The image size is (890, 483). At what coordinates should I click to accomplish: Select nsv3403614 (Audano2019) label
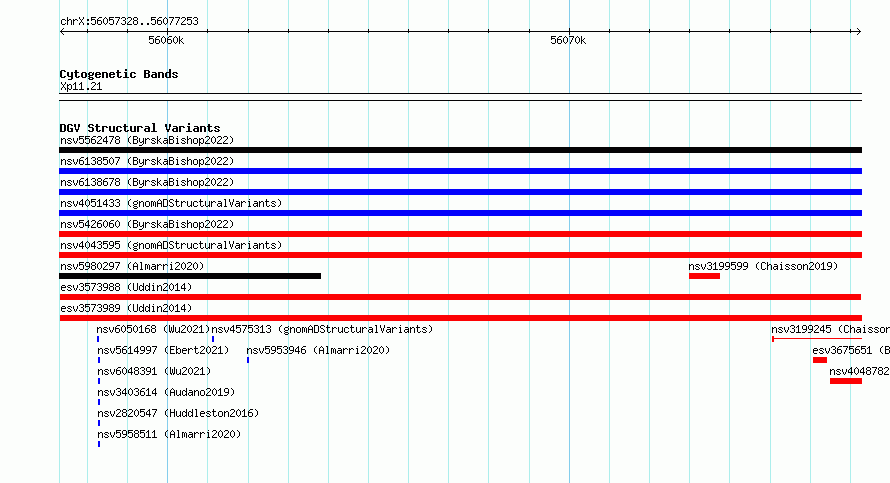coord(166,392)
